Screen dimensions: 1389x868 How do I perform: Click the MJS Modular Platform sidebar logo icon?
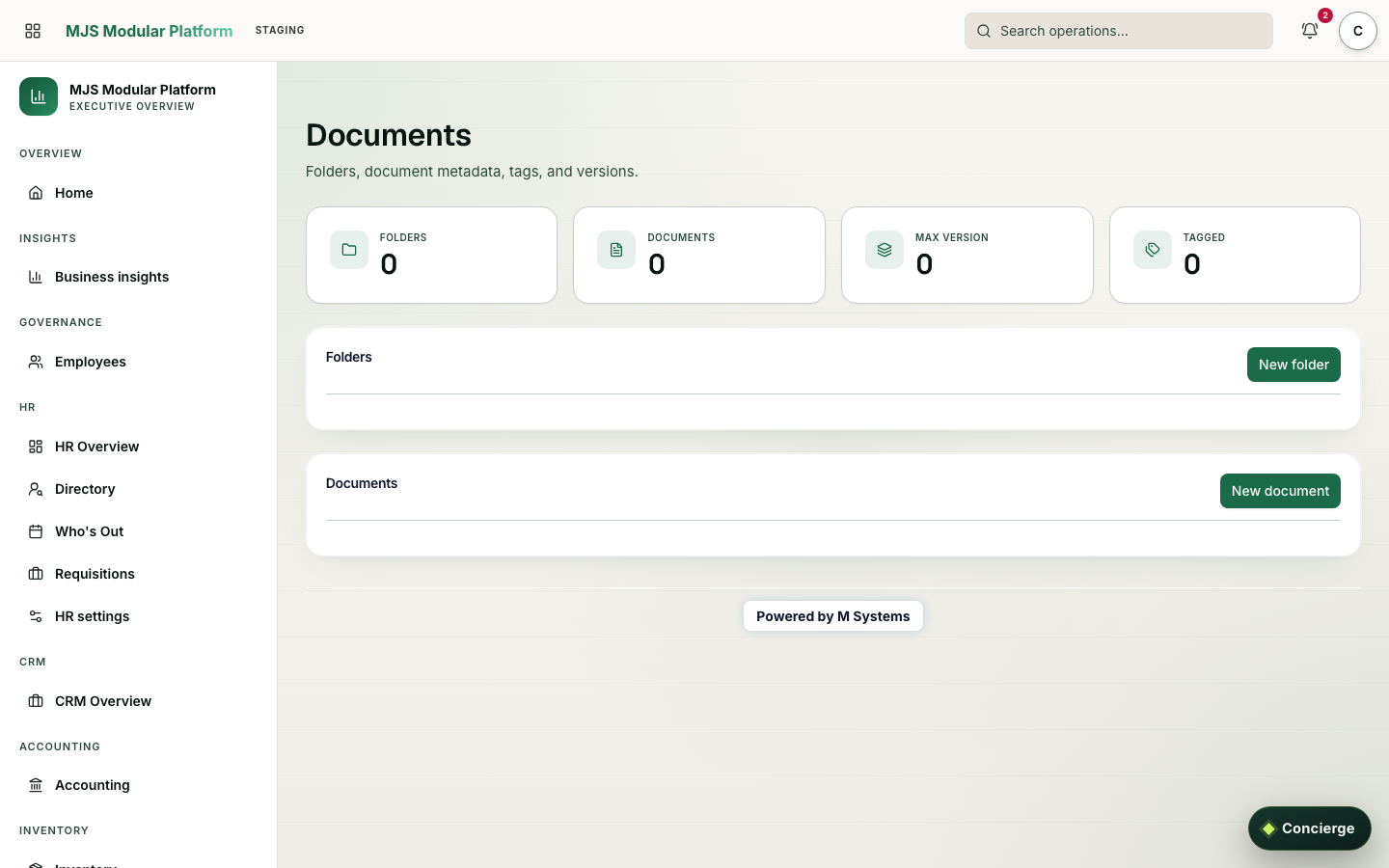tap(39, 96)
